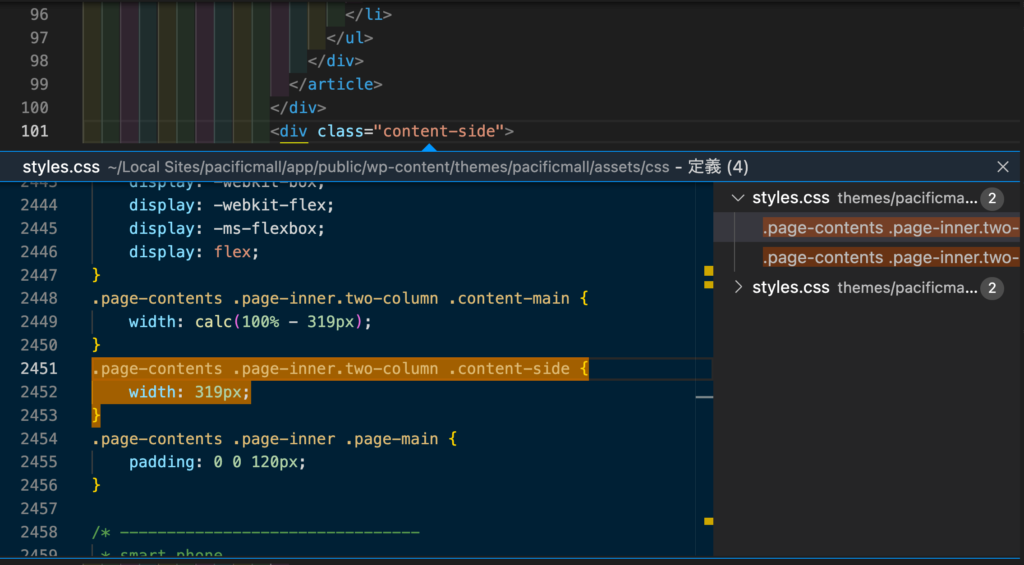Click the lowest yellow marker in the overview ruler
1024x565 pixels.
coord(709,521)
